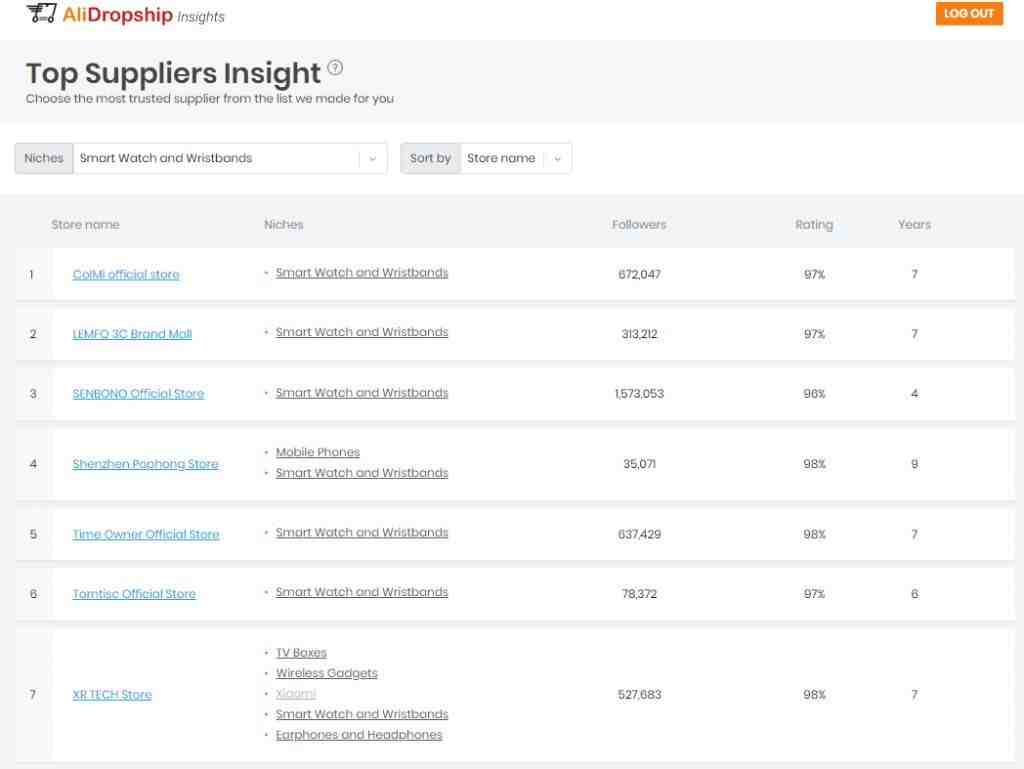Click Shenzhen Pophong's Smart Watch and Wristbands niche
The height and width of the screenshot is (769, 1024).
pyautogui.click(x=362, y=473)
